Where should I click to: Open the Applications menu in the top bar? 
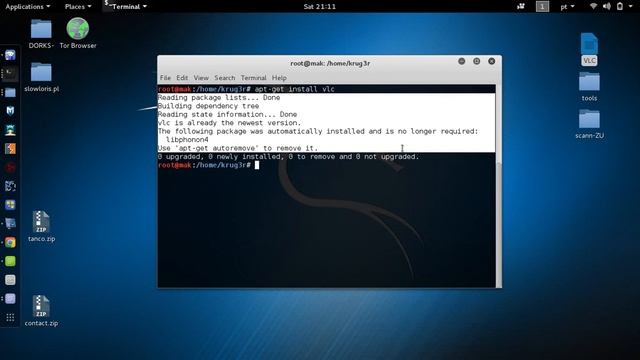[x=28, y=7]
